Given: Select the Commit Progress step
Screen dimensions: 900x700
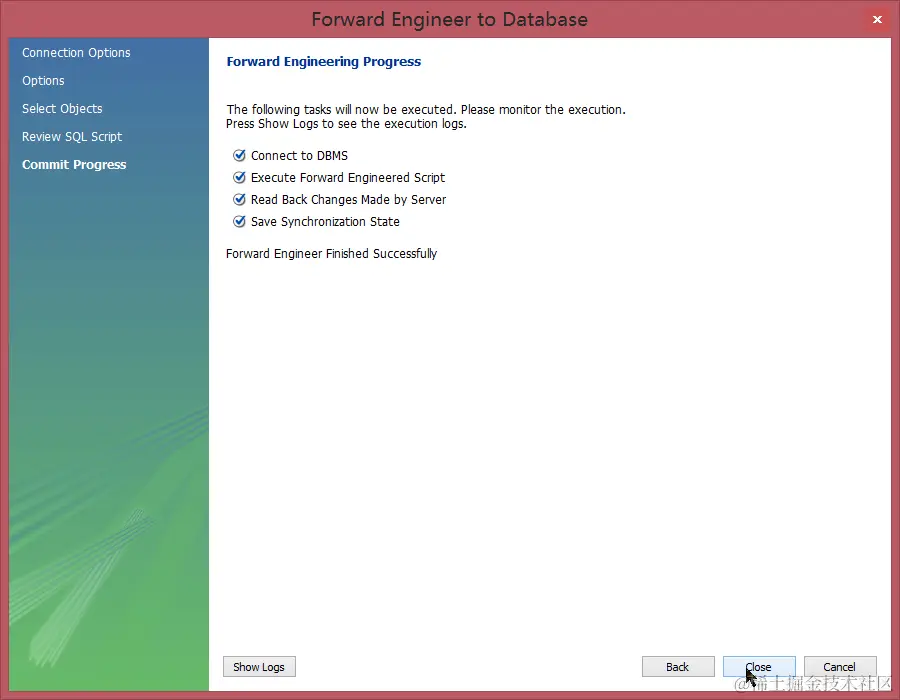Looking at the screenshot, I should point(74,165).
